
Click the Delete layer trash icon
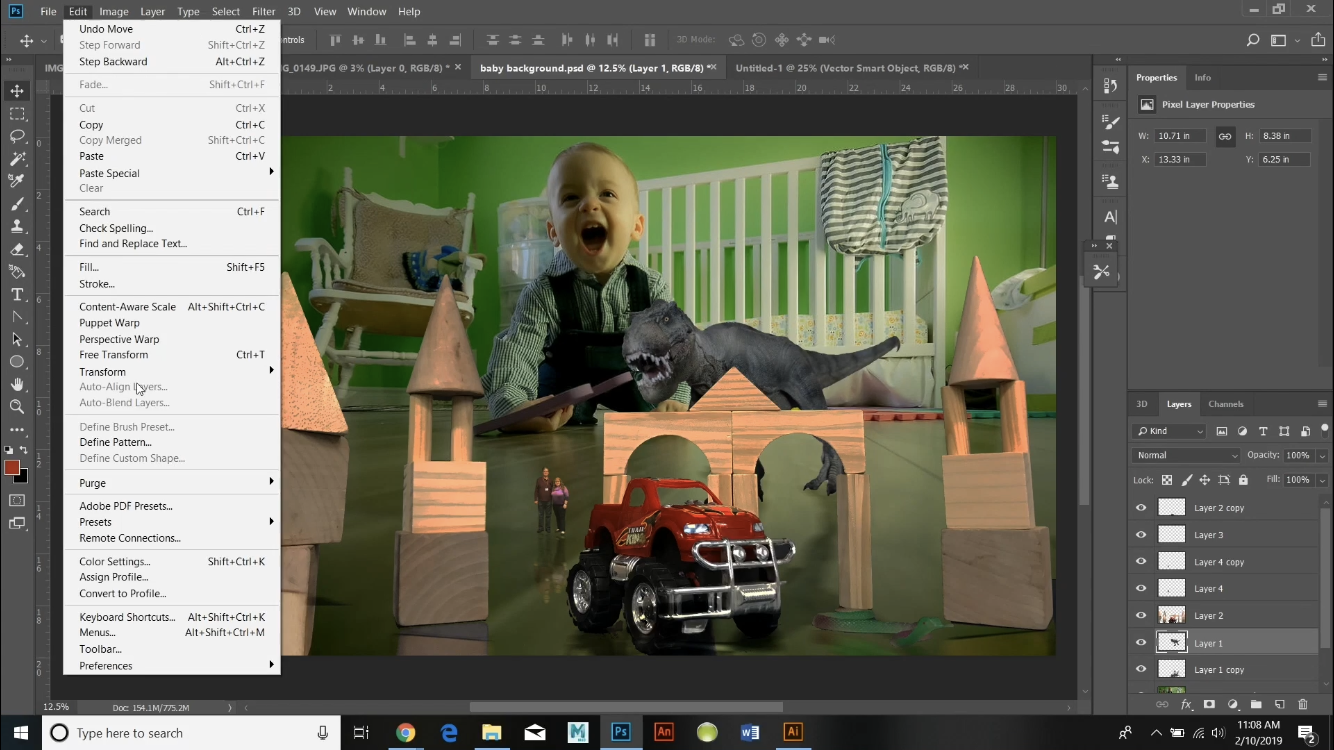click(1303, 704)
